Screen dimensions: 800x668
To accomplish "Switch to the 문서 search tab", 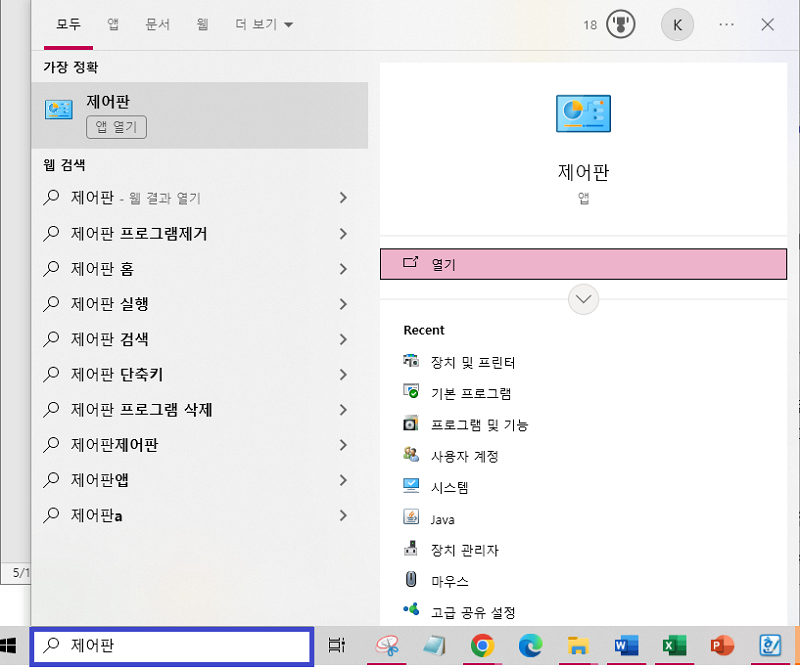I will (x=157, y=25).
